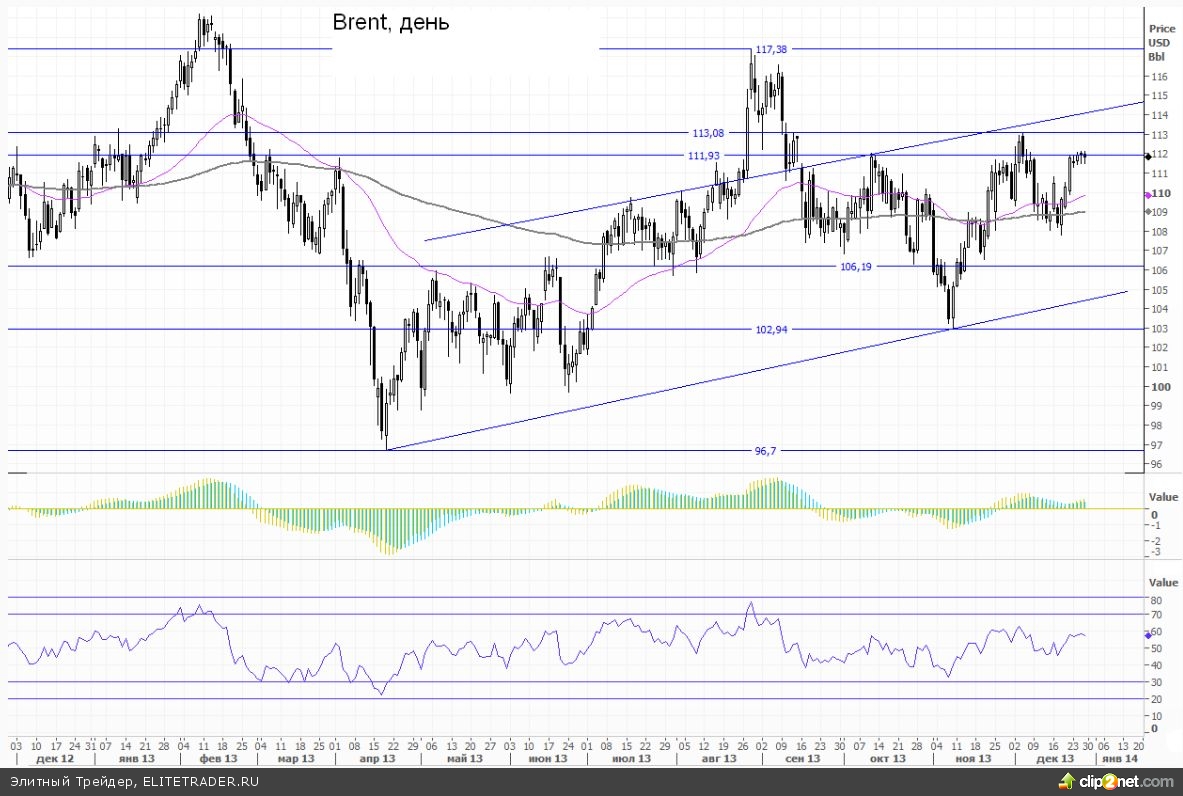Select the magenta marker at price 110
Screen dimensions: 1183x796
click(1147, 194)
